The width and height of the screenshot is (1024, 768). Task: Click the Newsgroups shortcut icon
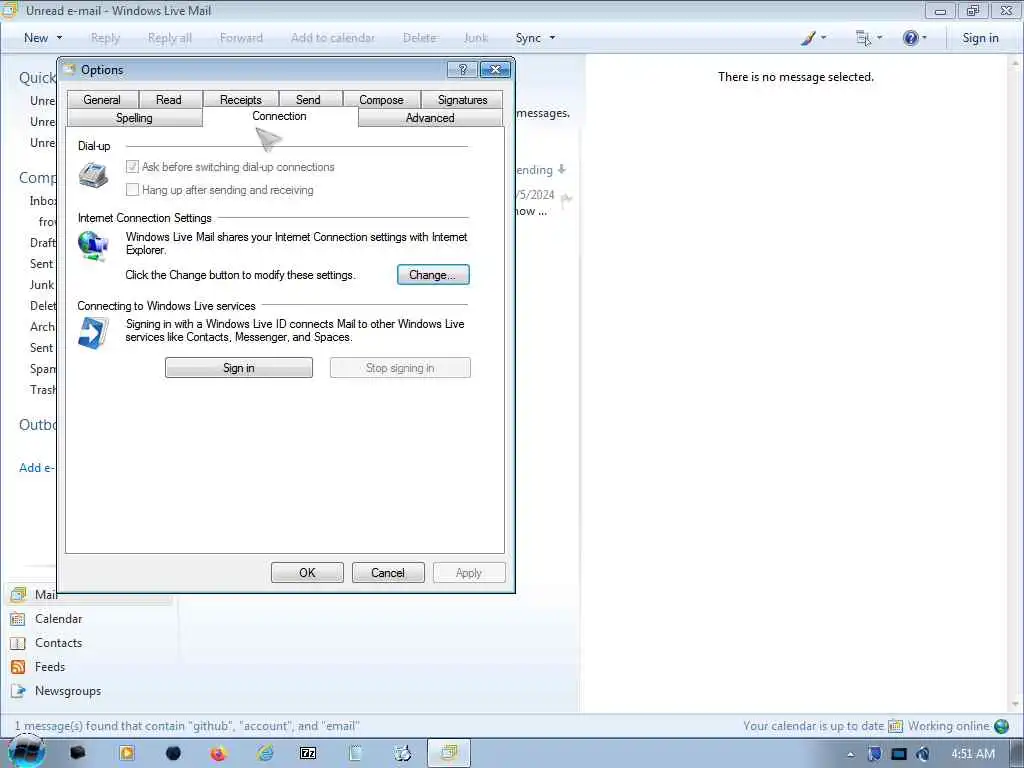pos(18,691)
